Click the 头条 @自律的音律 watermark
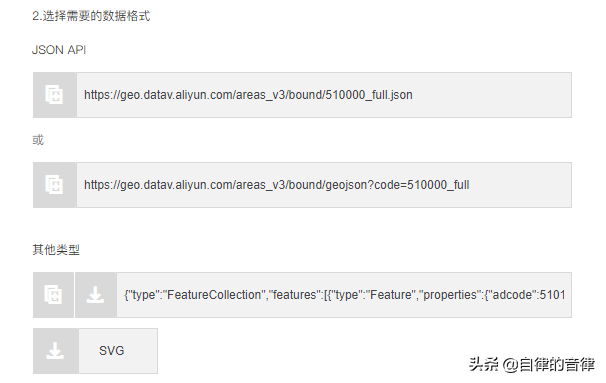Image resolution: width=606 pixels, height=383 pixels. pyautogui.click(x=532, y=364)
